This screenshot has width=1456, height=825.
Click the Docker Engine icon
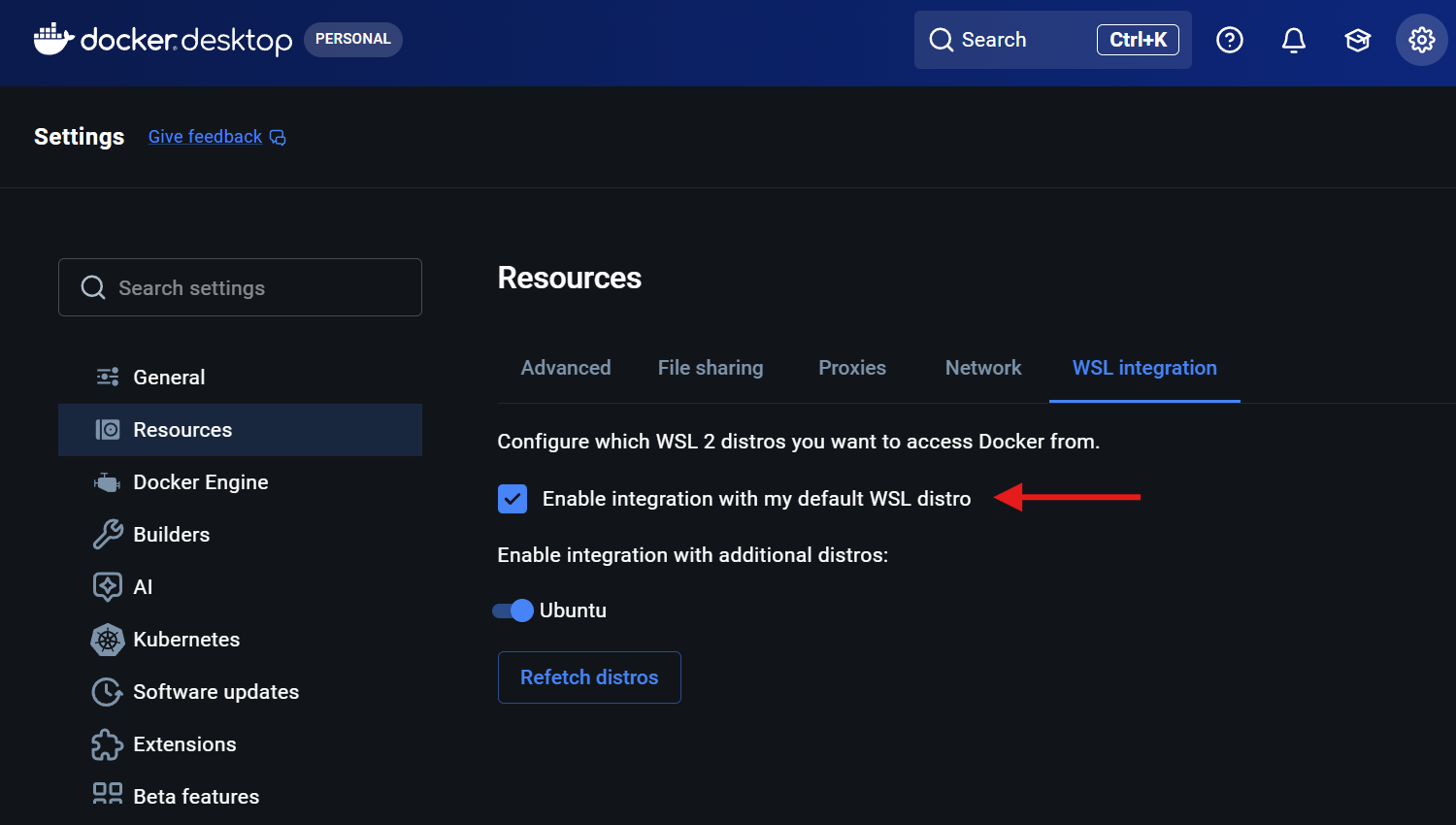(x=107, y=482)
